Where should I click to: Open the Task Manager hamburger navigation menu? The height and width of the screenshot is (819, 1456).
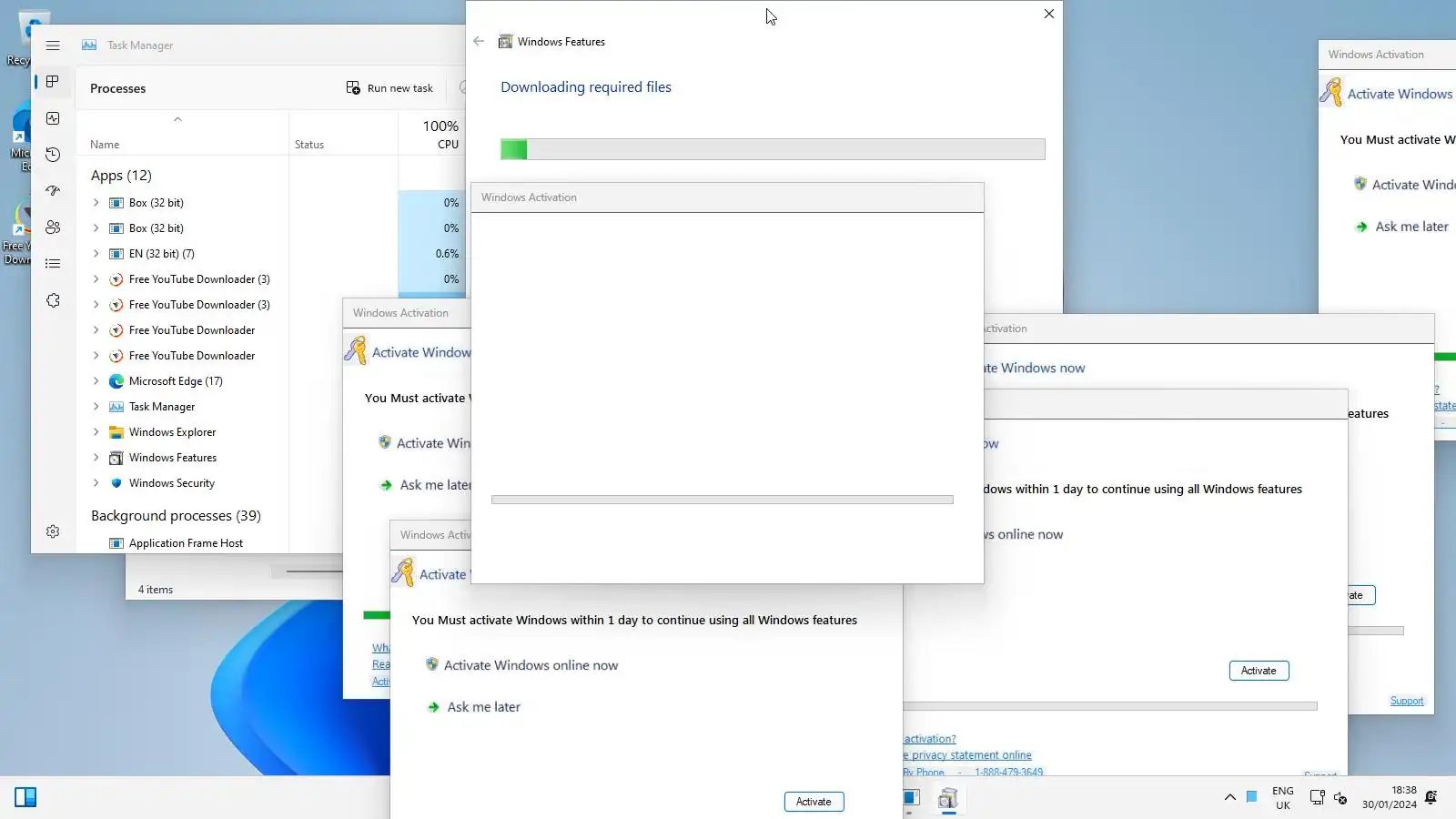53,45
